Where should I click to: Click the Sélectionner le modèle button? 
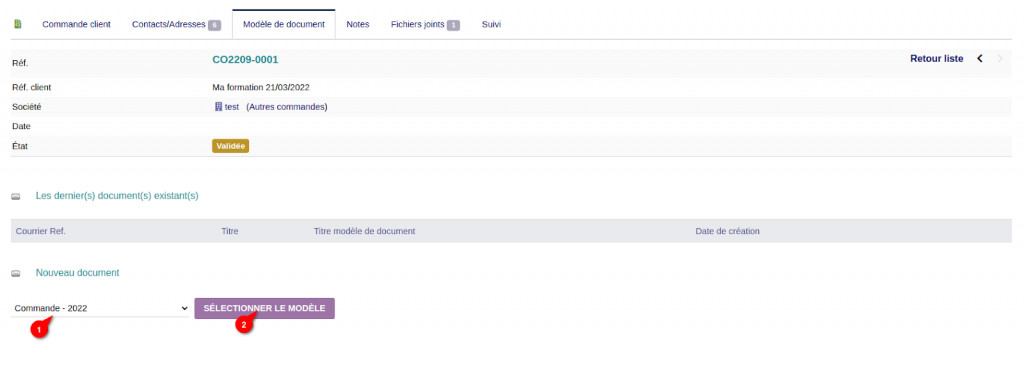click(x=264, y=308)
